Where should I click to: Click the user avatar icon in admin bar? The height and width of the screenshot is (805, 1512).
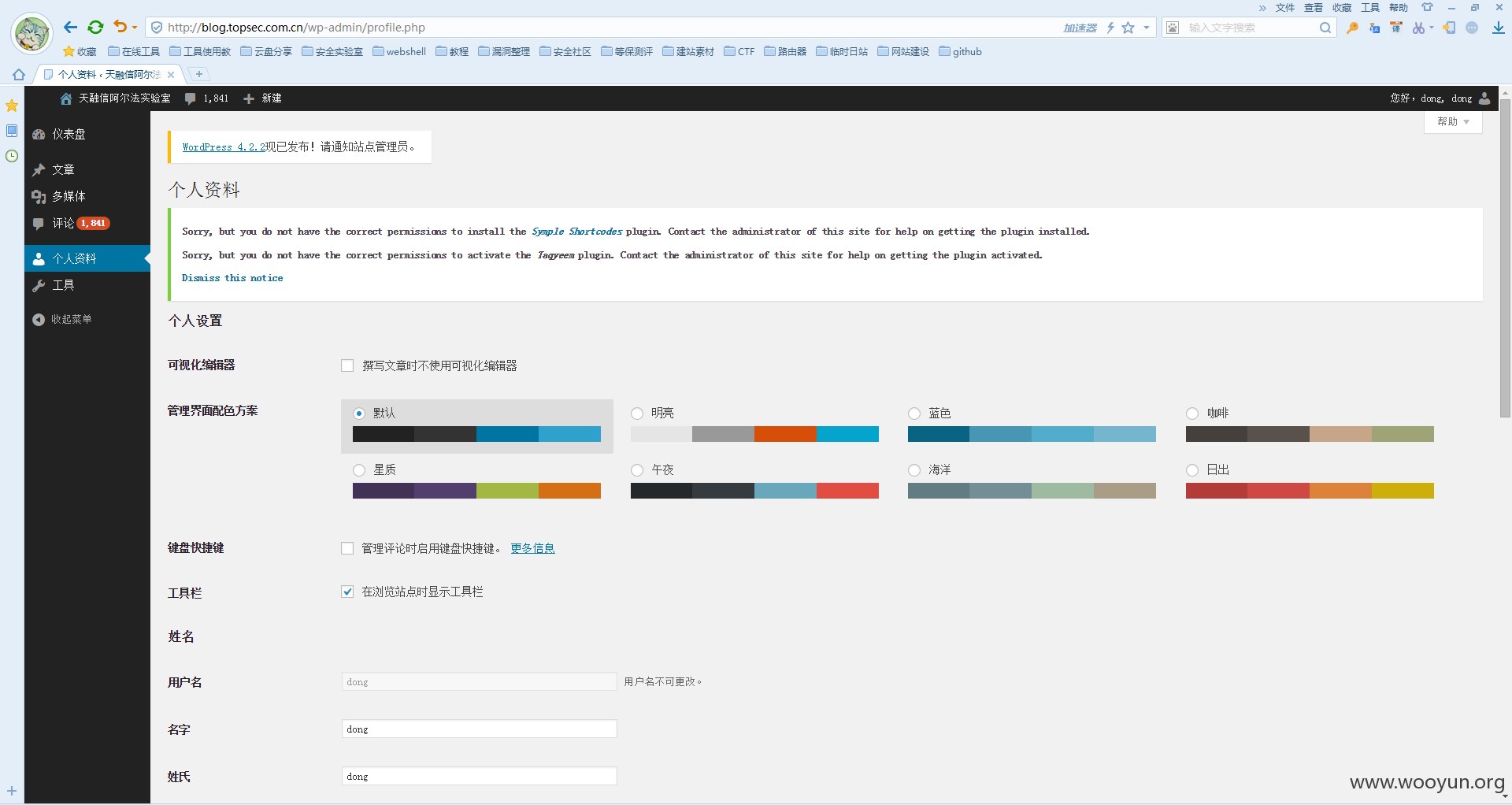point(1484,98)
